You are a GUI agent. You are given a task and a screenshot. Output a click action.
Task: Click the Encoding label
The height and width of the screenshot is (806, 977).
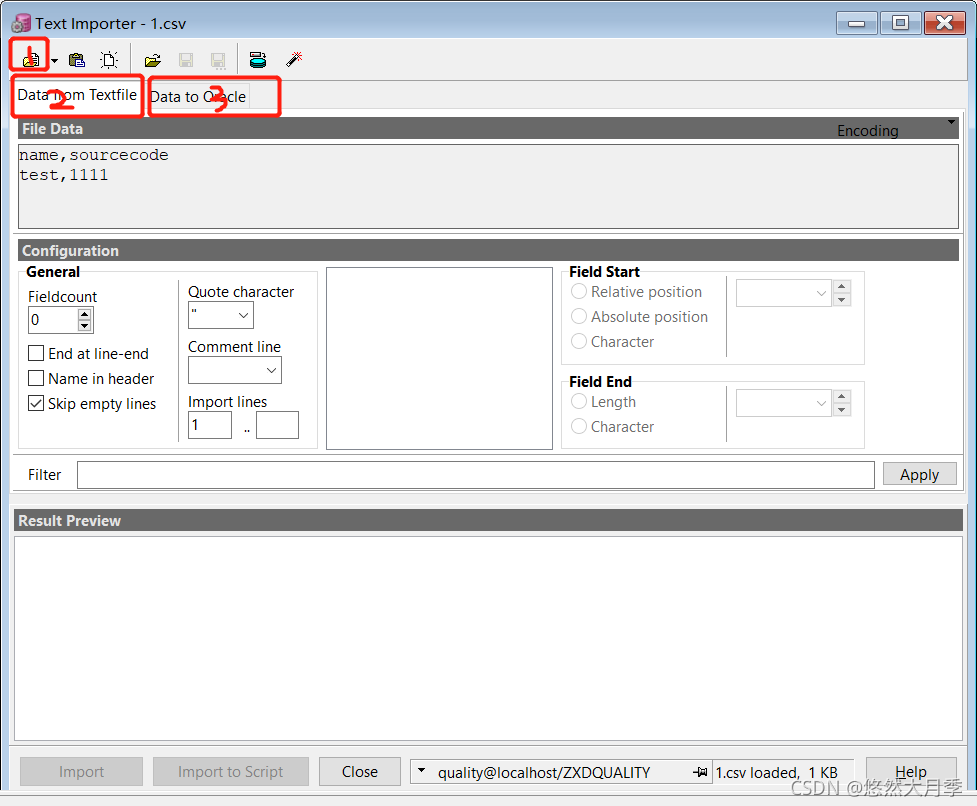867,131
